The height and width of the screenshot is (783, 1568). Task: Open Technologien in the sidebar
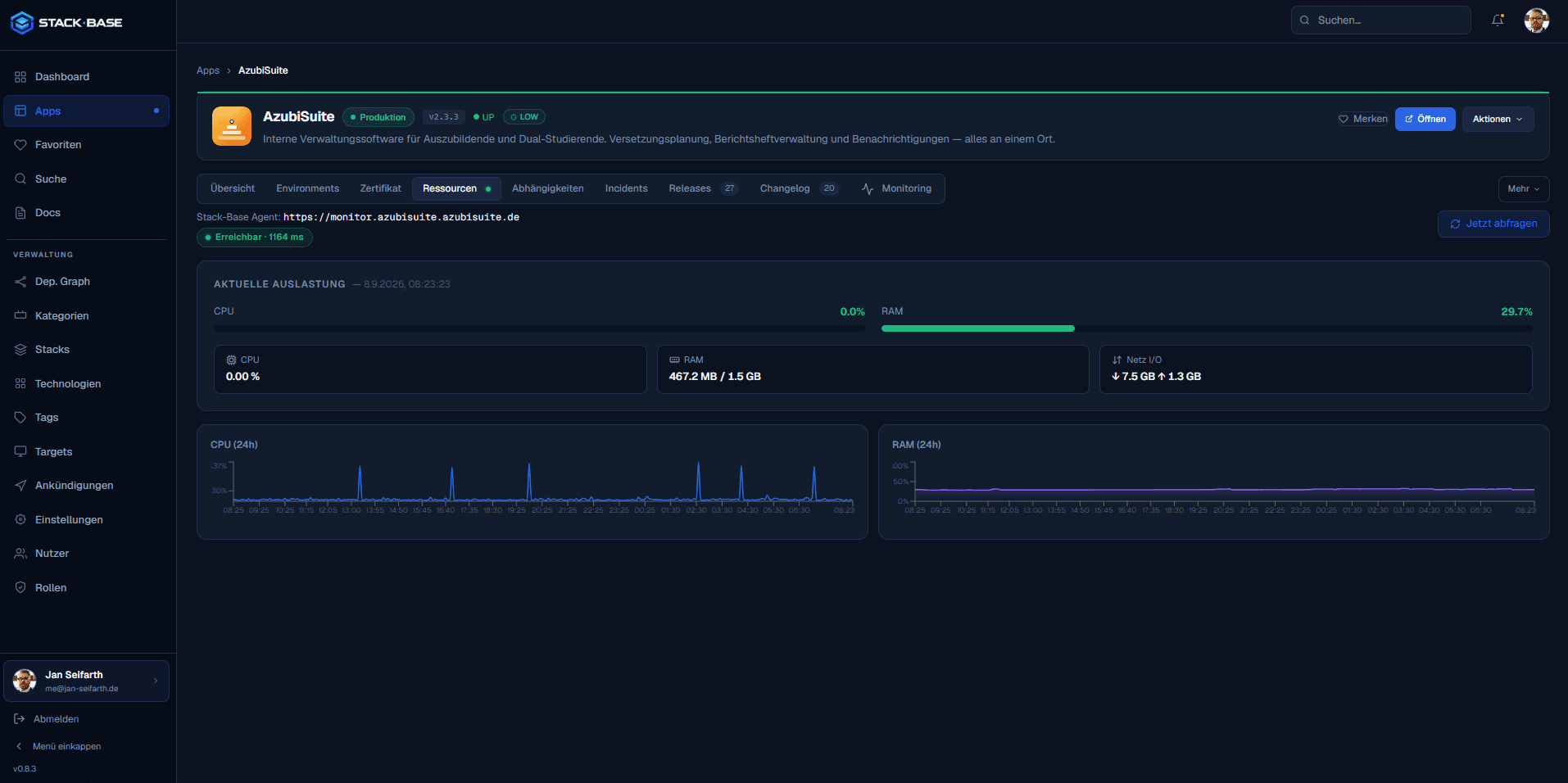86,384
